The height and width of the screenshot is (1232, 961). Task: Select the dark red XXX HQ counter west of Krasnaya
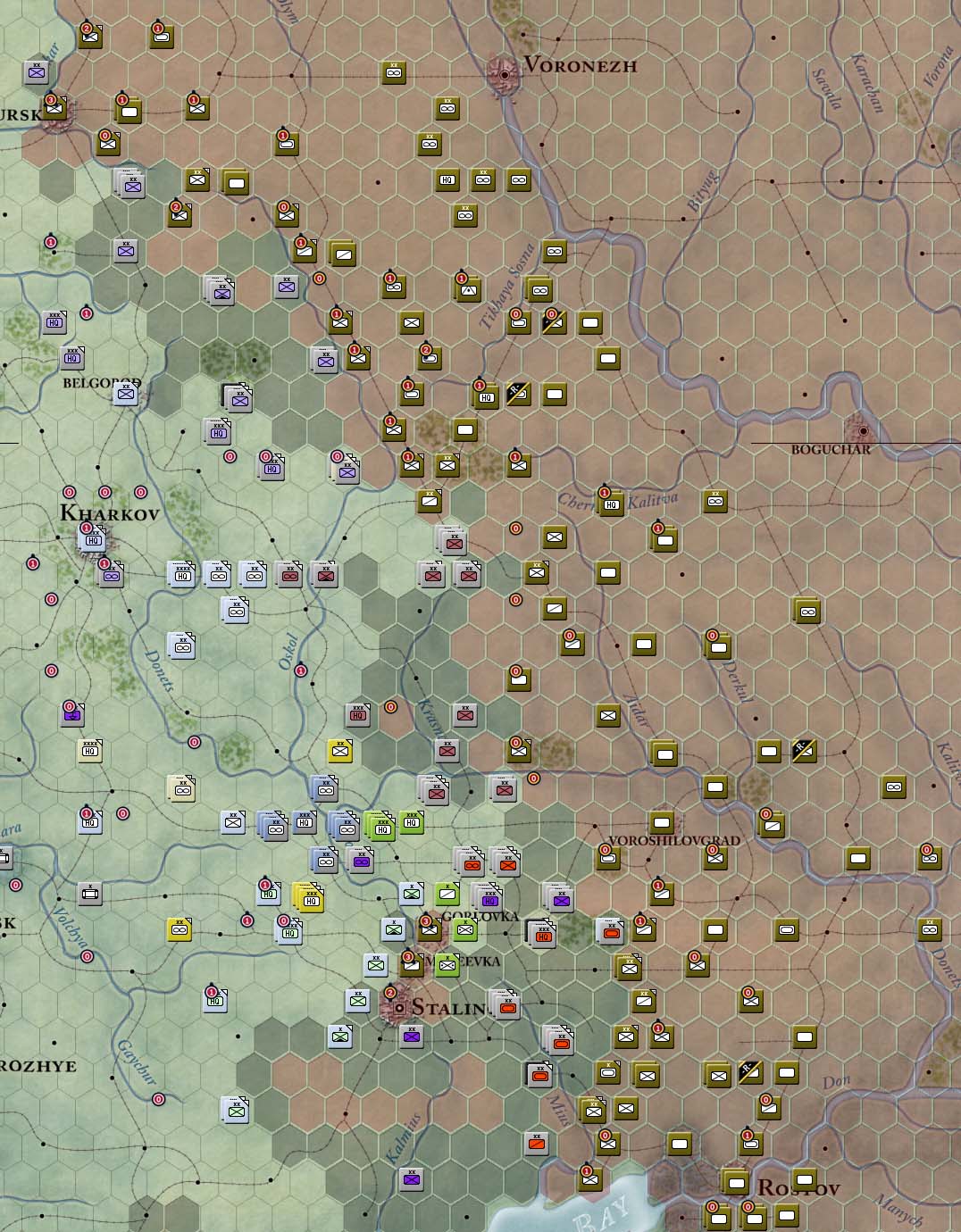click(x=358, y=715)
